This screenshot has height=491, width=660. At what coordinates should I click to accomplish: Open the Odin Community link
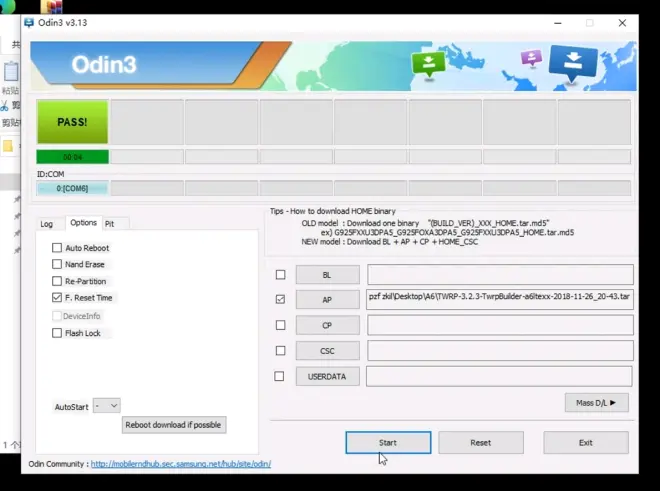(181, 464)
